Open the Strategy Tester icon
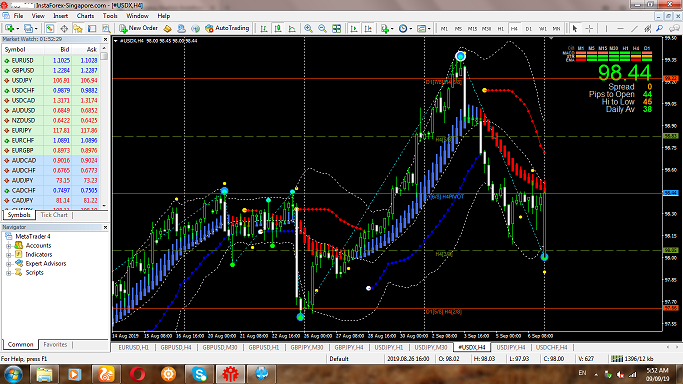The width and height of the screenshot is (683, 384). tap(106, 28)
